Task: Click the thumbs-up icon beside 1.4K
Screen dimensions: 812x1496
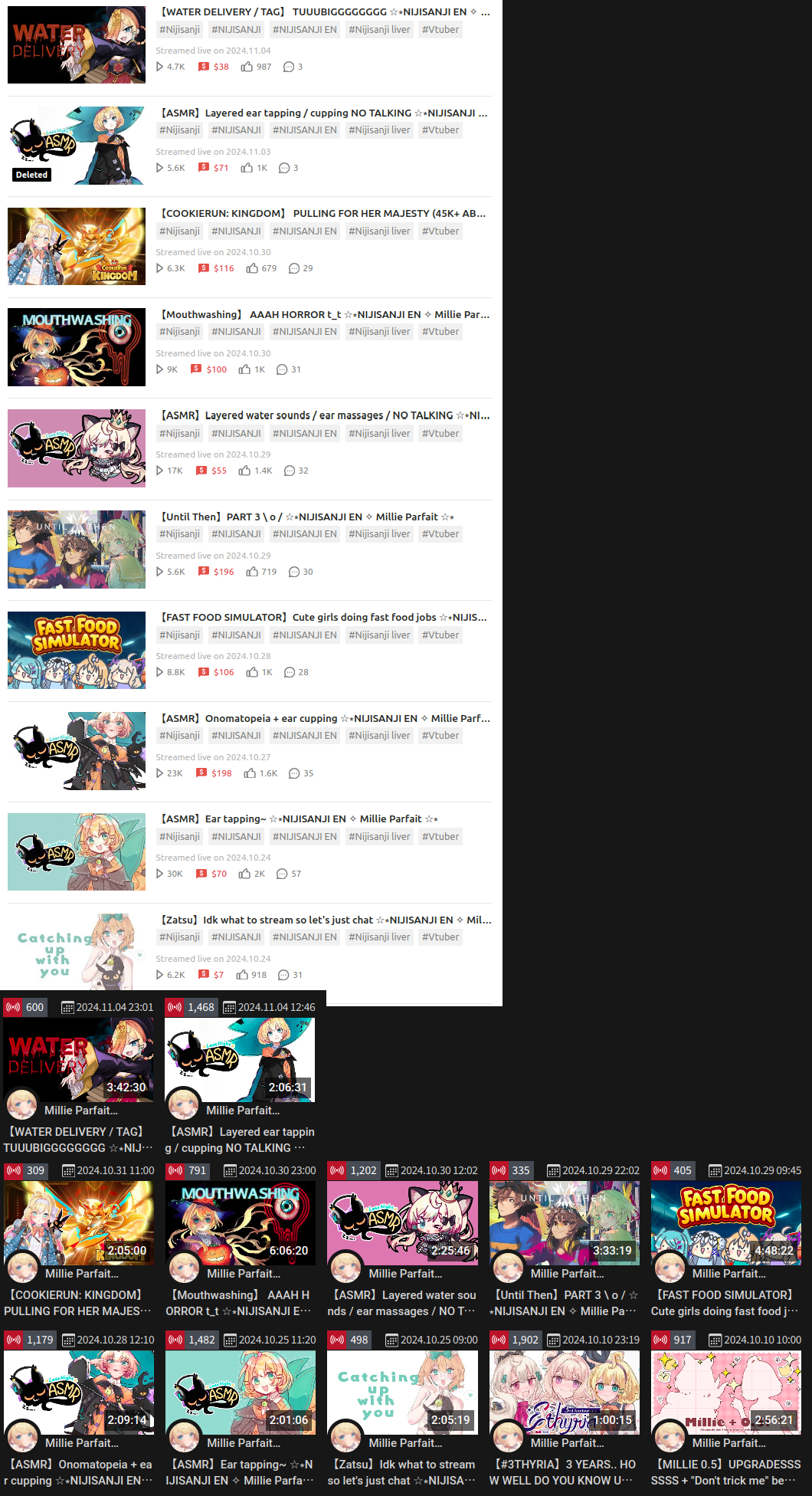Action: (x=244, y=471)
